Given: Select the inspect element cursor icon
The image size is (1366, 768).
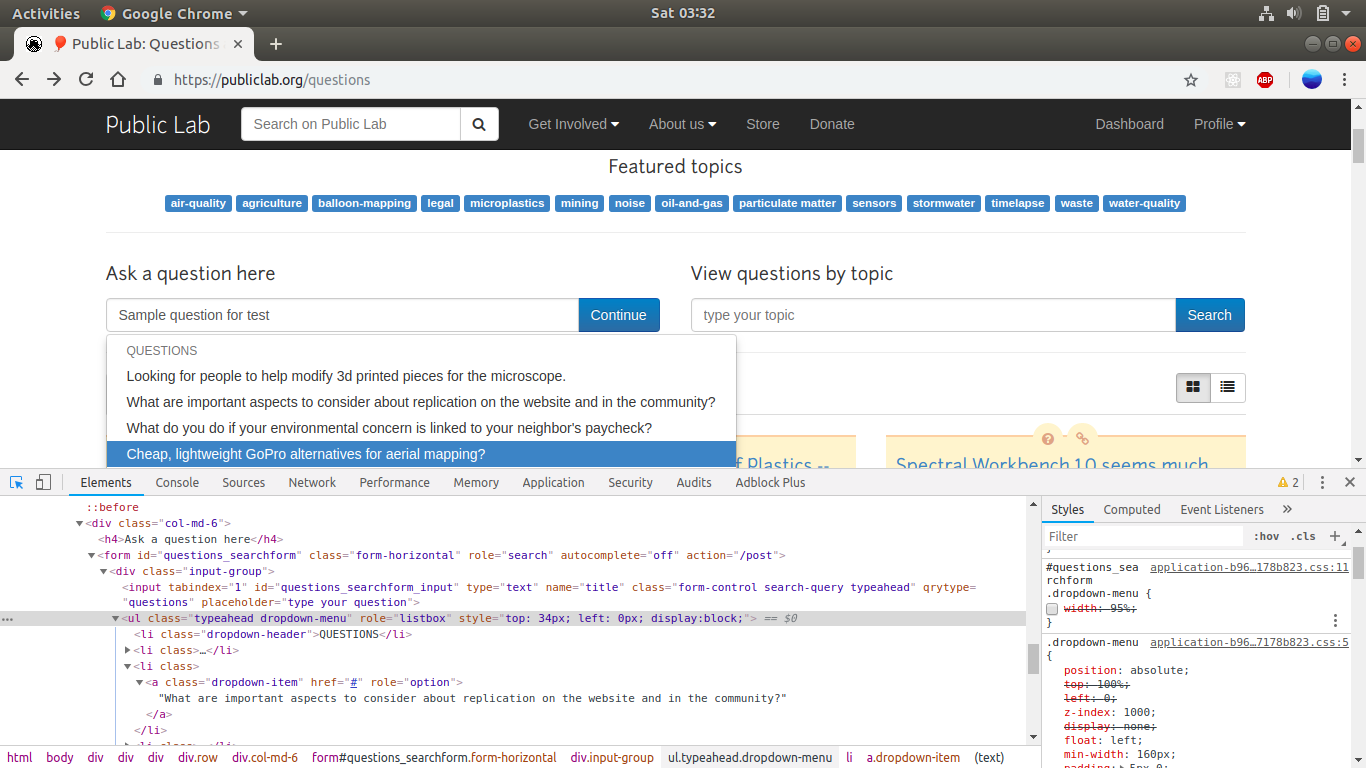Looking at the screenshot, I should click(16, 482).
